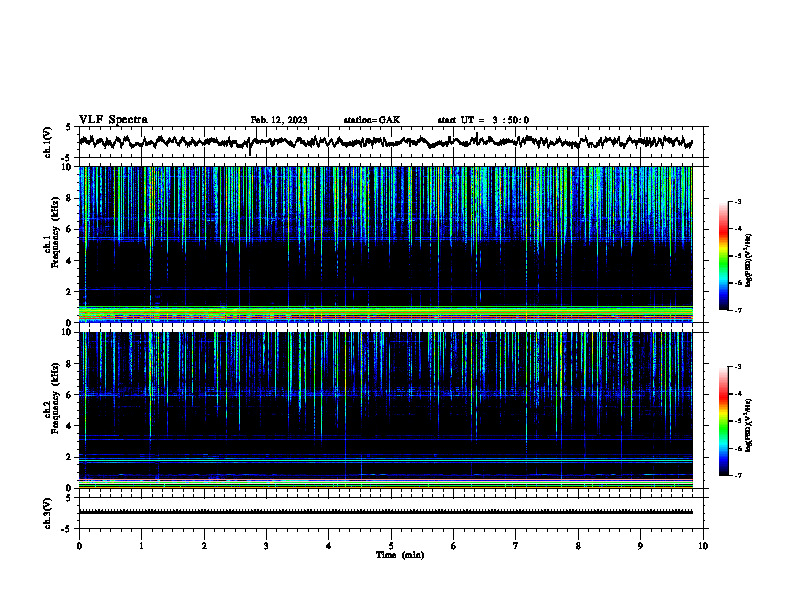Click the upper color scale bar
The image size is (792, 612).
(x=723, y=256)
